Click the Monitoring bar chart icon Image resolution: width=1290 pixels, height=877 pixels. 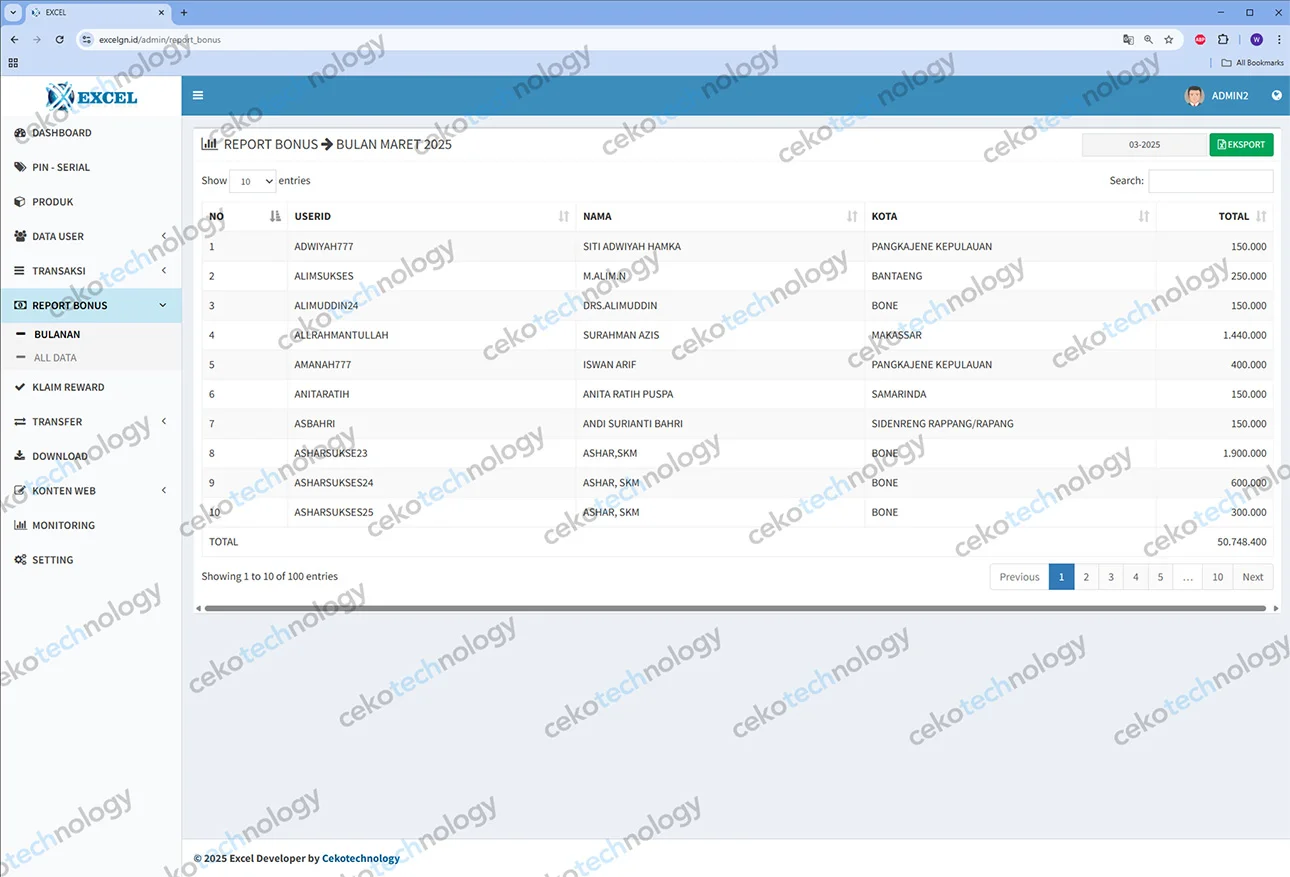pyautogui.click(x=20, y=525)
